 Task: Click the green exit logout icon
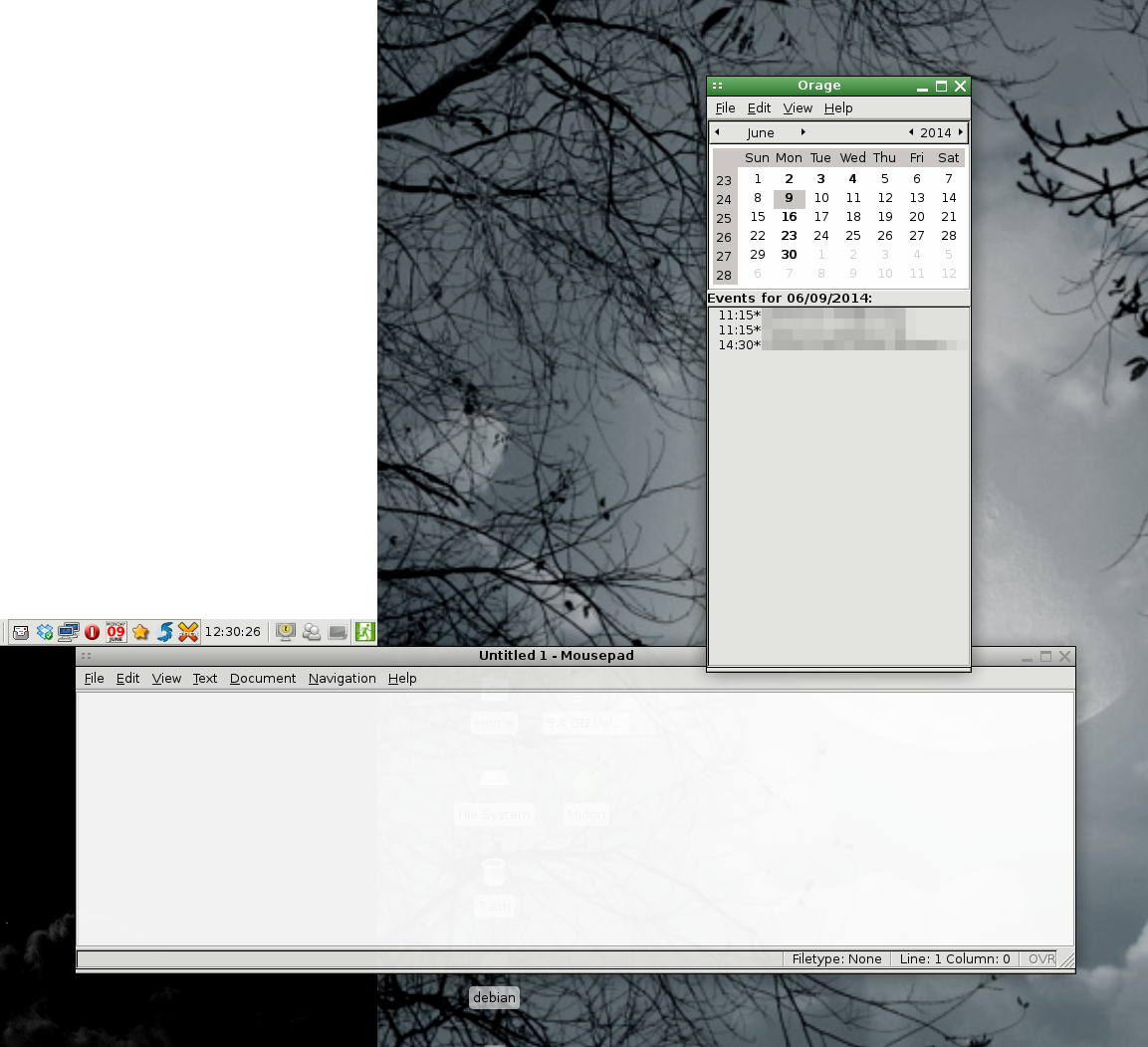point(365,632)
